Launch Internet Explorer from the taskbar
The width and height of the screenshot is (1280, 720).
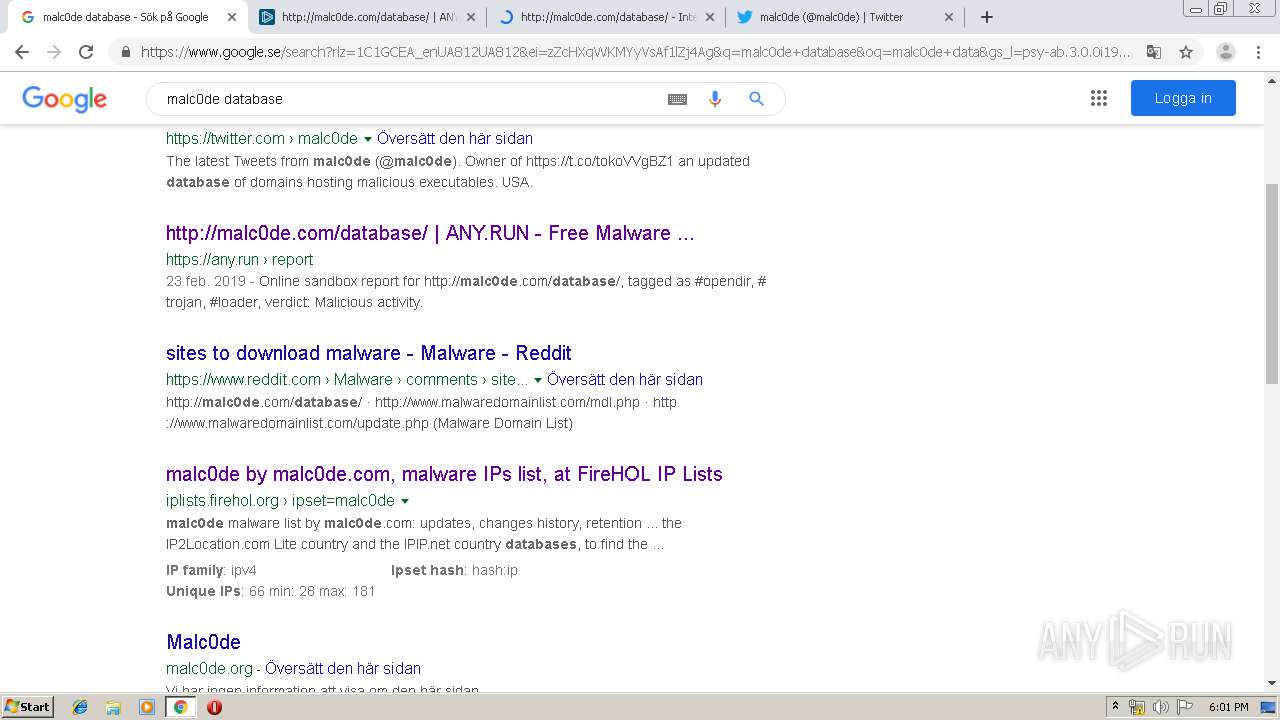(80, 707)
